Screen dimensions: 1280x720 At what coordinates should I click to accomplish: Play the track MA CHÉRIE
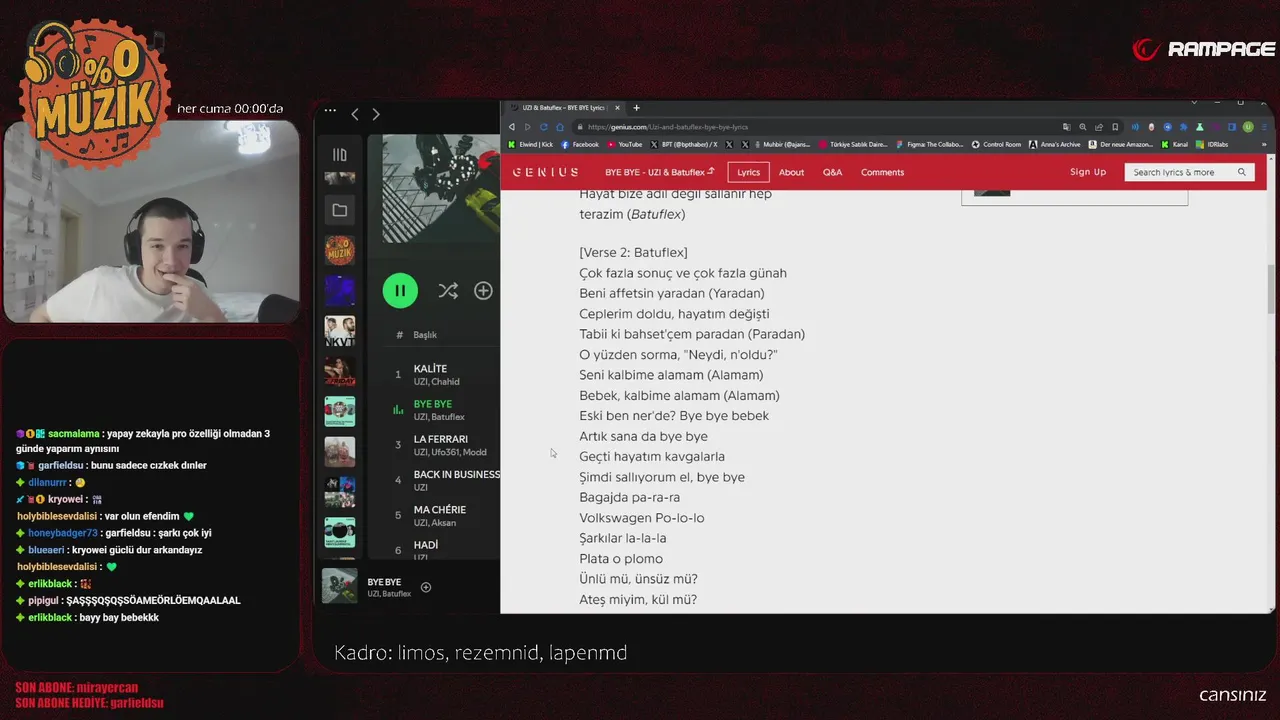coord(440,510)
